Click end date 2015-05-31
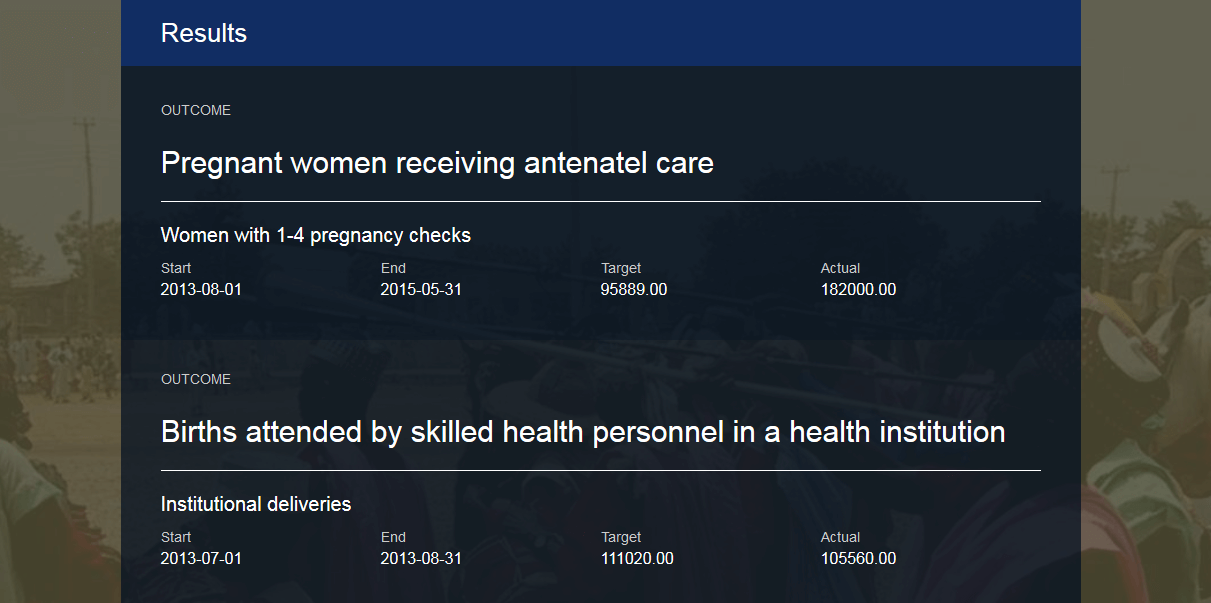The width and height of the screenshot is (1211, 603). 421,290
